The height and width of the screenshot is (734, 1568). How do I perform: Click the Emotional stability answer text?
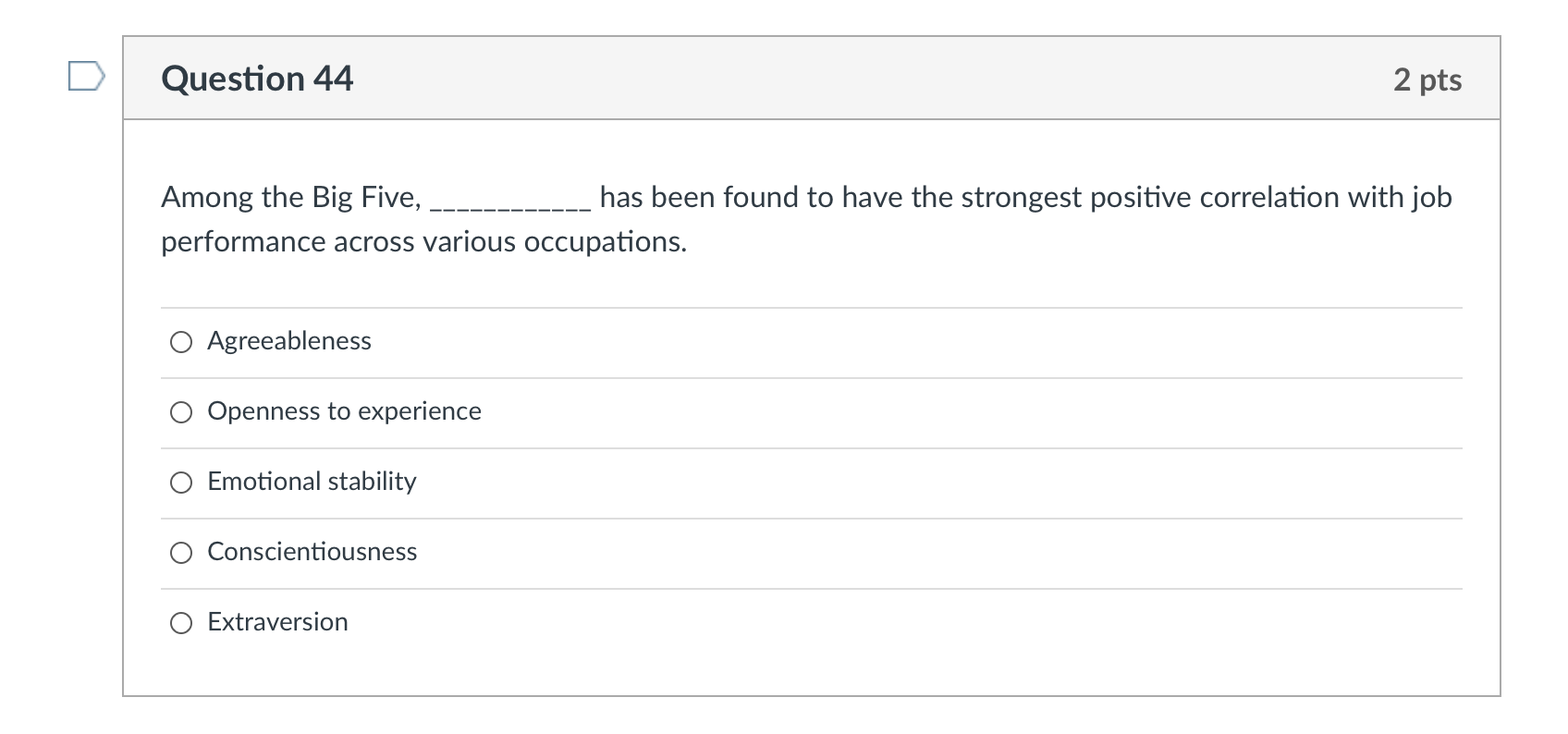coord(312,482)
